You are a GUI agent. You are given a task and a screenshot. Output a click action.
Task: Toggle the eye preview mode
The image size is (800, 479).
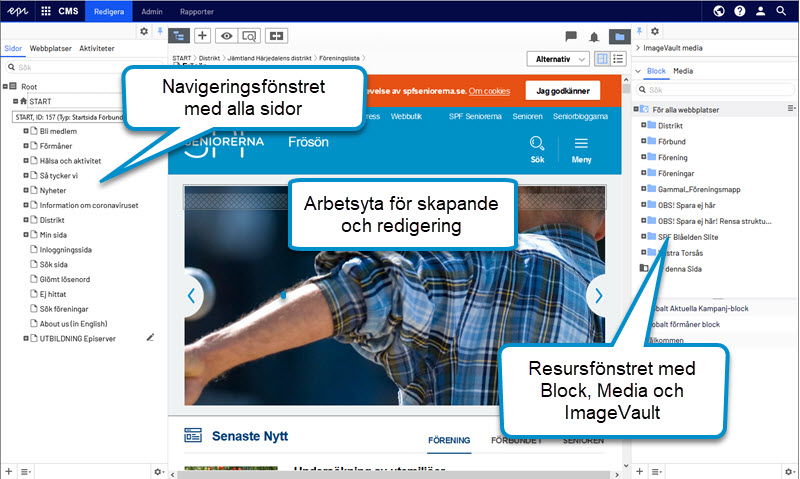[x=226, y=35]
